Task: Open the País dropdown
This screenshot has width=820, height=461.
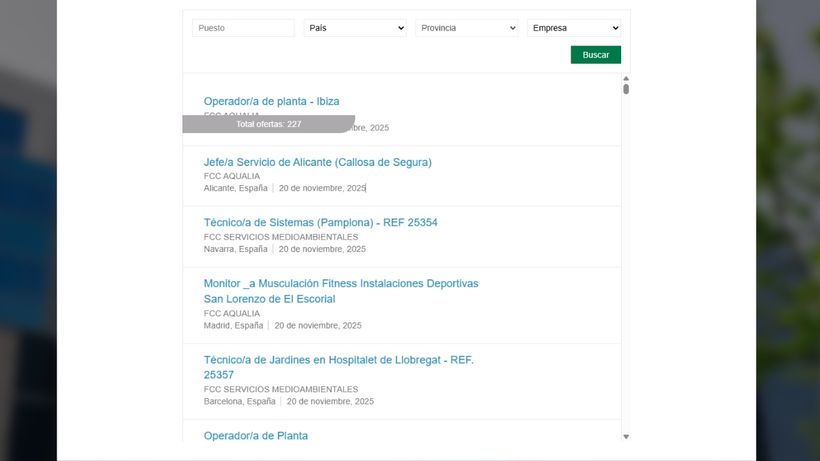Action: 355,28
